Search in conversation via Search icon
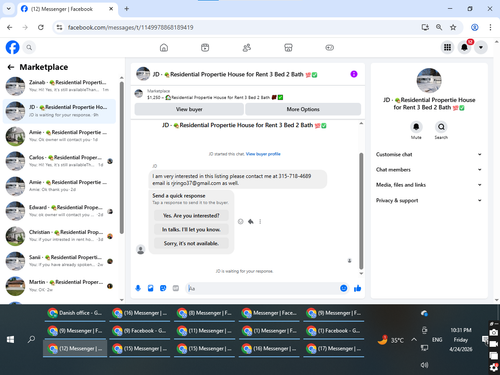 [441, 127]
